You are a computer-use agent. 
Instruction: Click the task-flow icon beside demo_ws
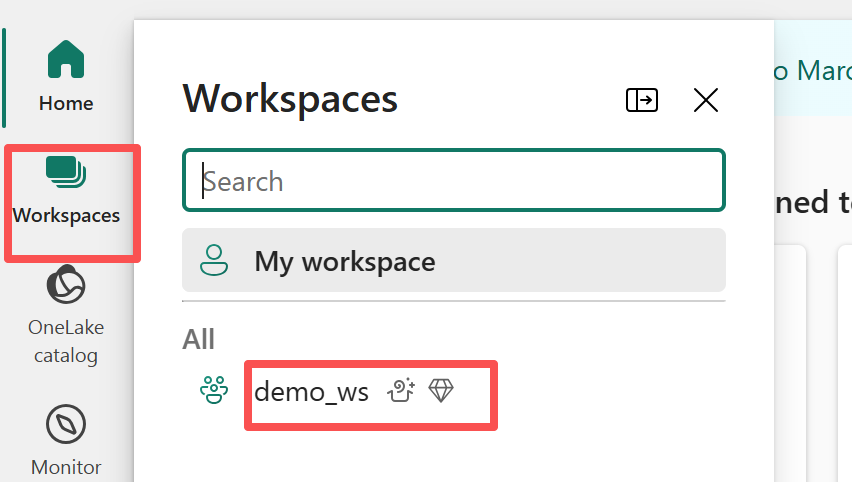(401, 390)
